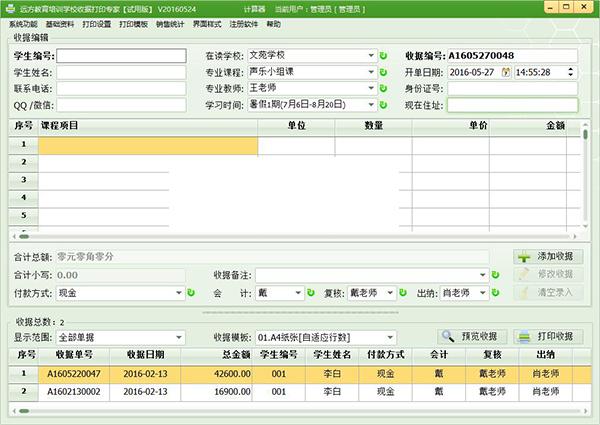600x425 pixels.
Task: Click the green refresh icon beside 出纳
Action: [496, 293]
